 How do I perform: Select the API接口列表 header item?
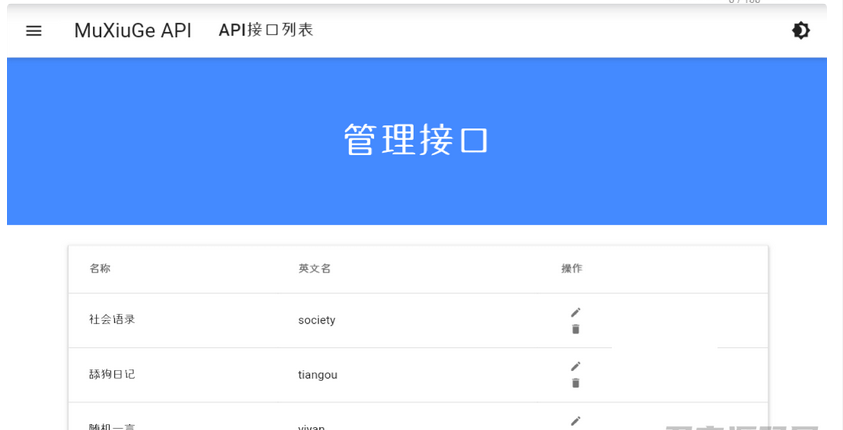click(x=266, y=30)
